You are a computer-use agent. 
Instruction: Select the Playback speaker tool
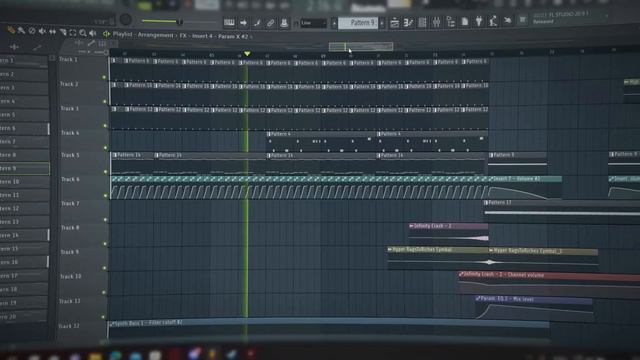point(93,33)
